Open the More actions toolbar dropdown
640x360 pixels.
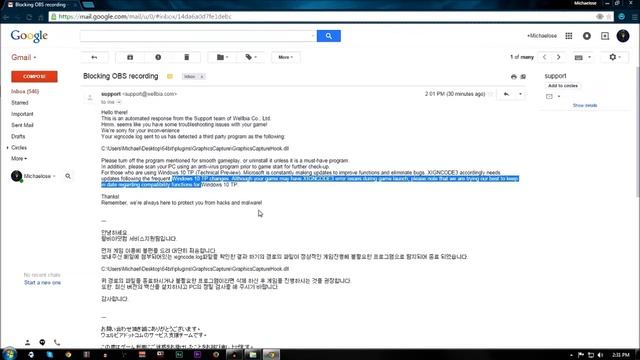(x=286, y=57)
